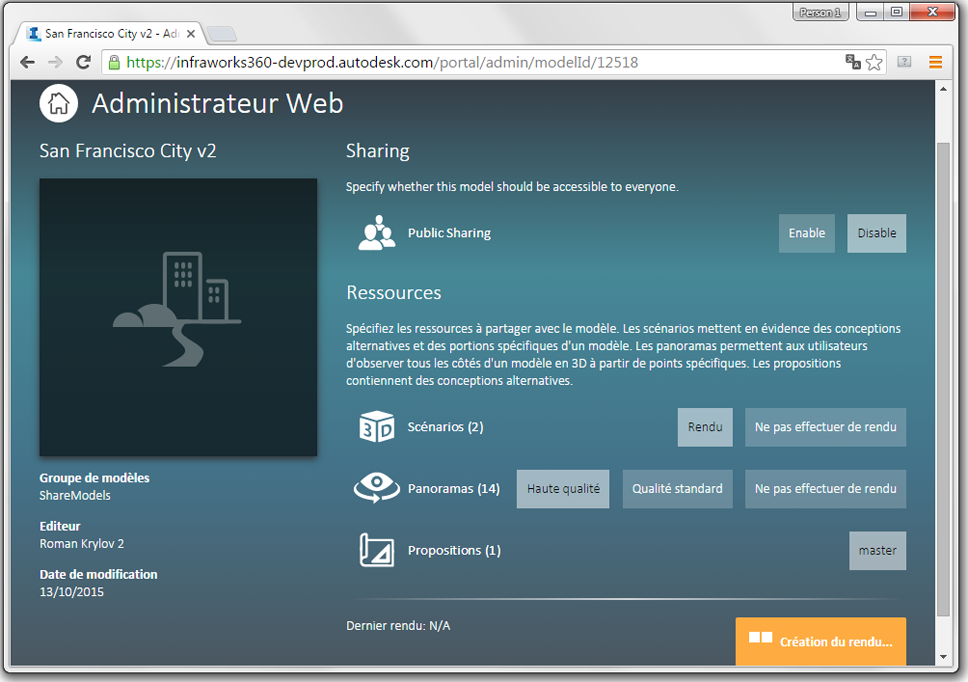Click the Ressources section heading

point(394,293)
